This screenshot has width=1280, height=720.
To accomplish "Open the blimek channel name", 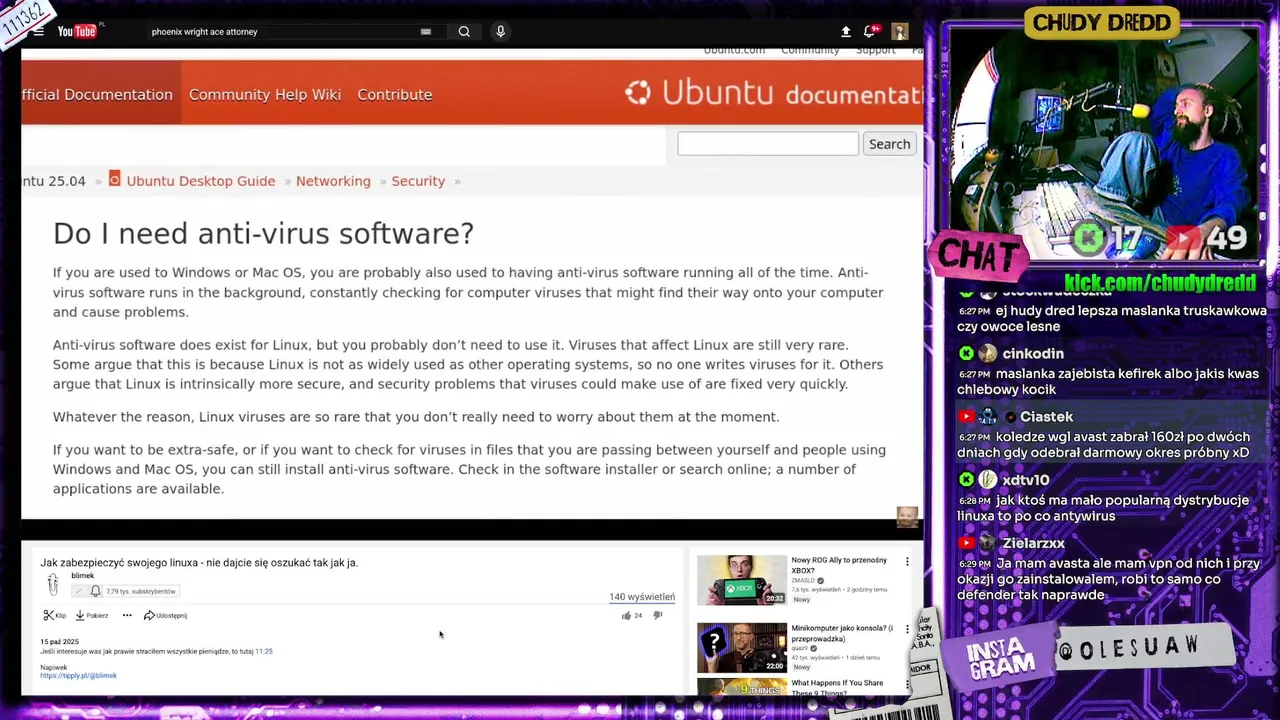I will 82,576.
